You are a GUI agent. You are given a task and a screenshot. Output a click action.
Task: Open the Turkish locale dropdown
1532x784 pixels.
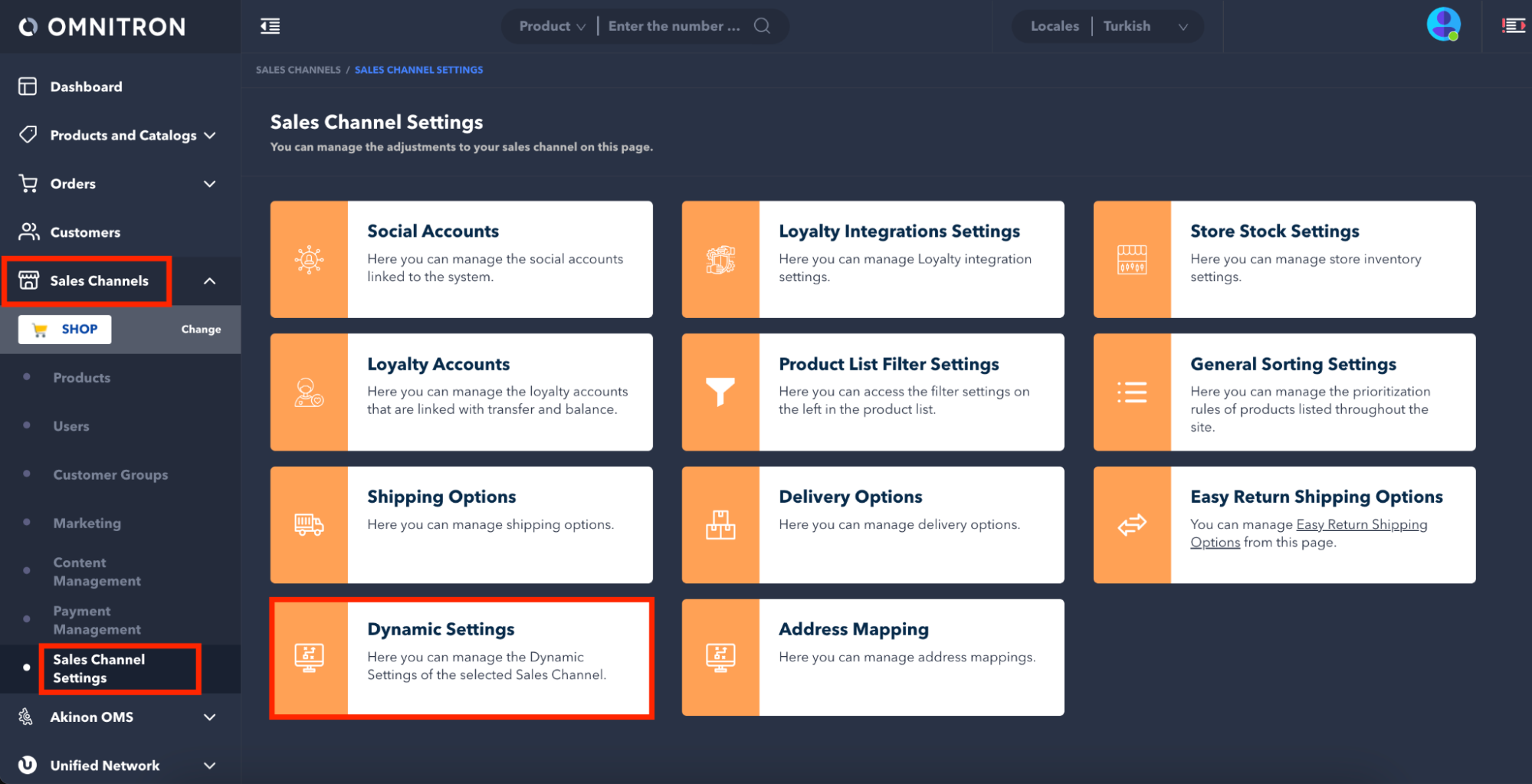(x=1145, y=26)
